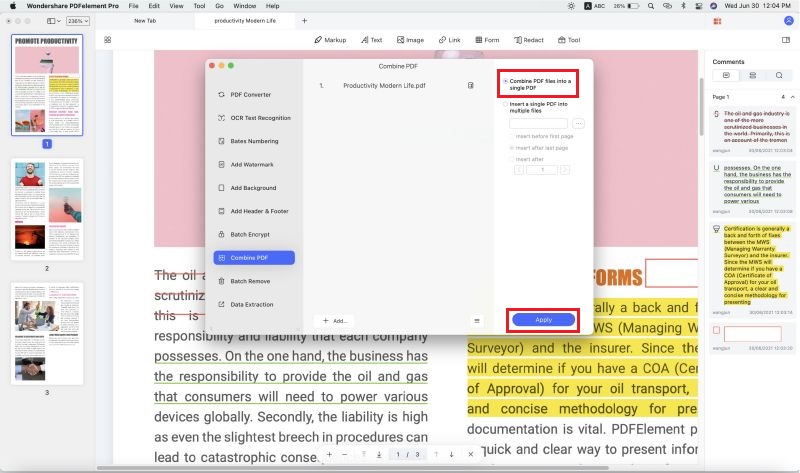This screenshot has height=473, width=800.
Task: Increase insert page number stepper
Action: pos(564,170)
